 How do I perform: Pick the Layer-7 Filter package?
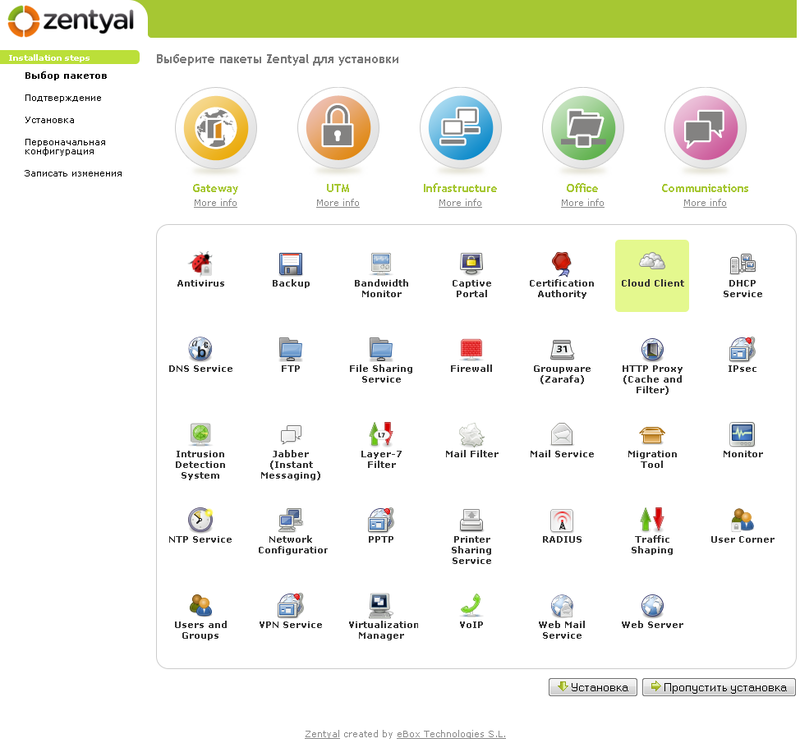tap(381, 446)
